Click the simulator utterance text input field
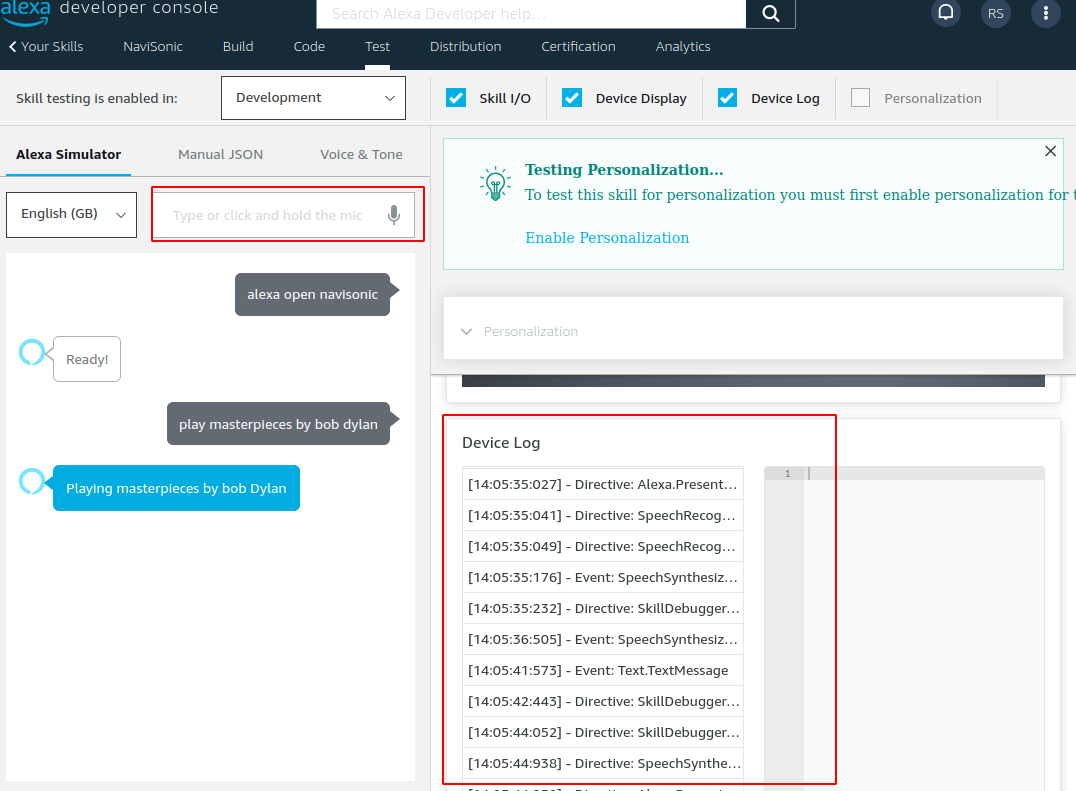Screen dimensions: 1076x791 (268, 215)
